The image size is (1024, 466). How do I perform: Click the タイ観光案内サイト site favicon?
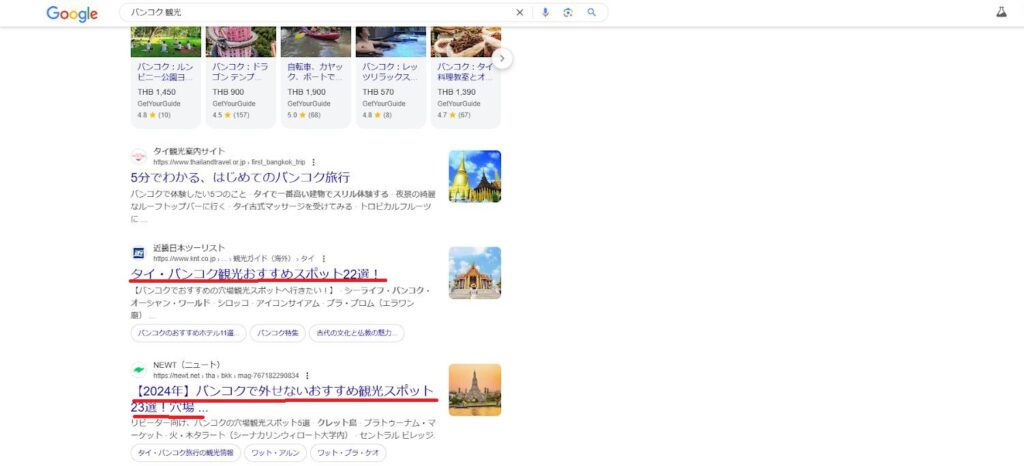pyautogui.click(x=138, y=157)
